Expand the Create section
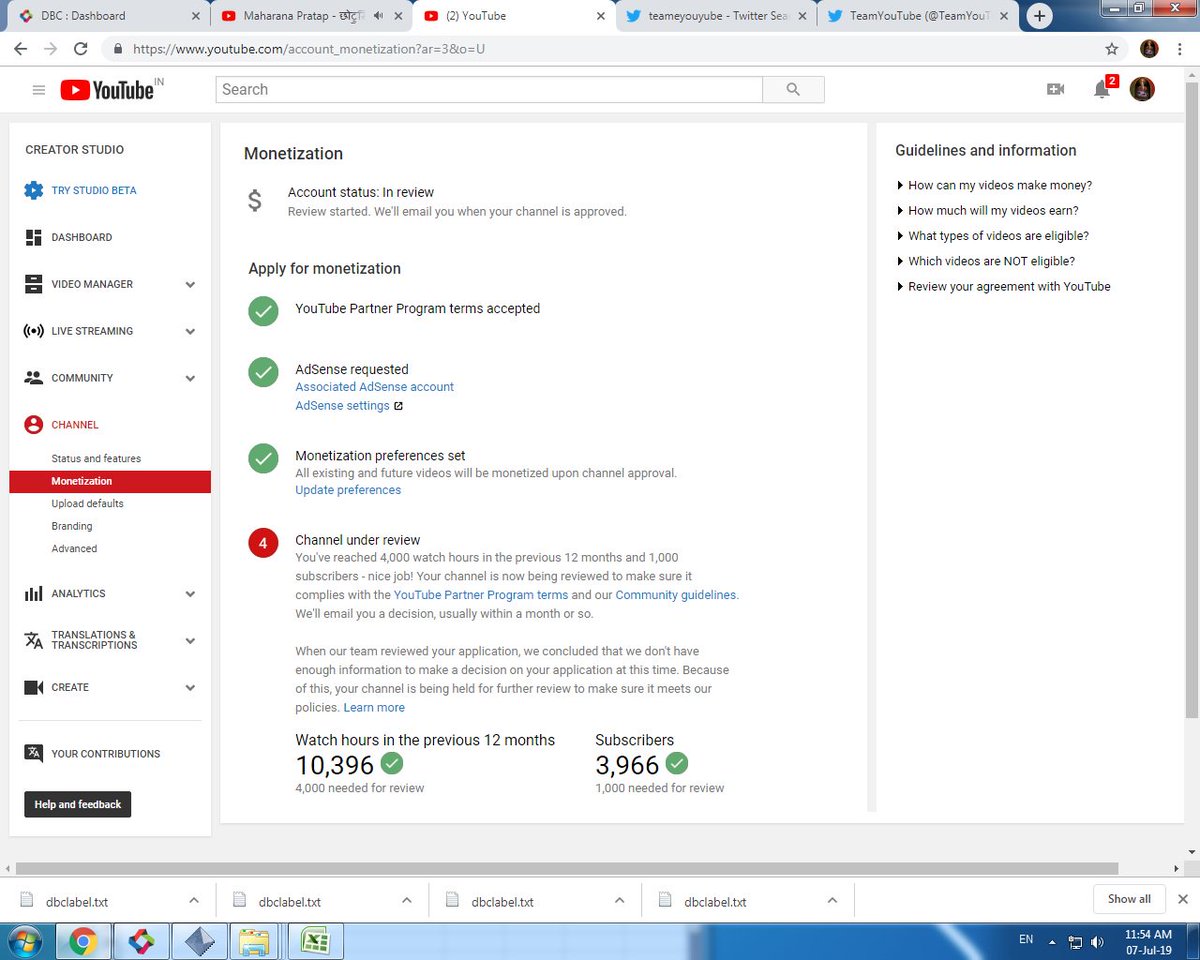 [x=190, y=688]
